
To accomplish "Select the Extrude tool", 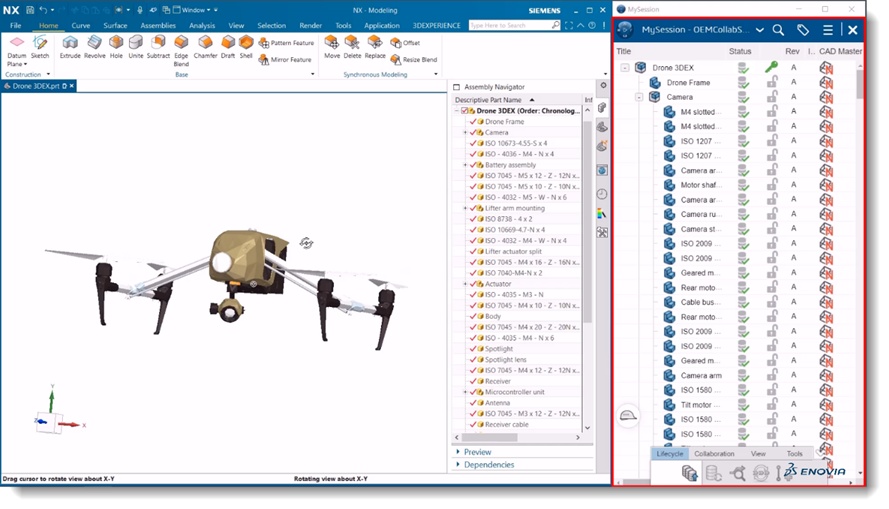I will tap(70, 47).
